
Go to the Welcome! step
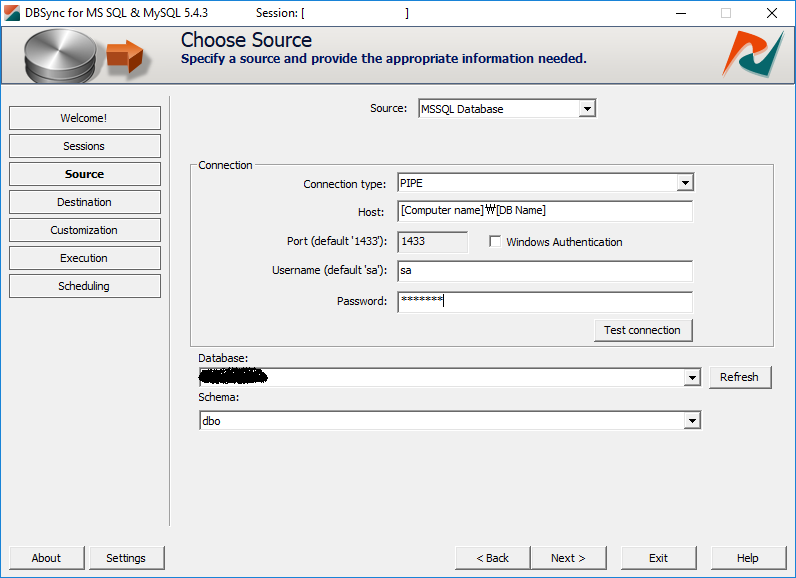coord(84,118)
